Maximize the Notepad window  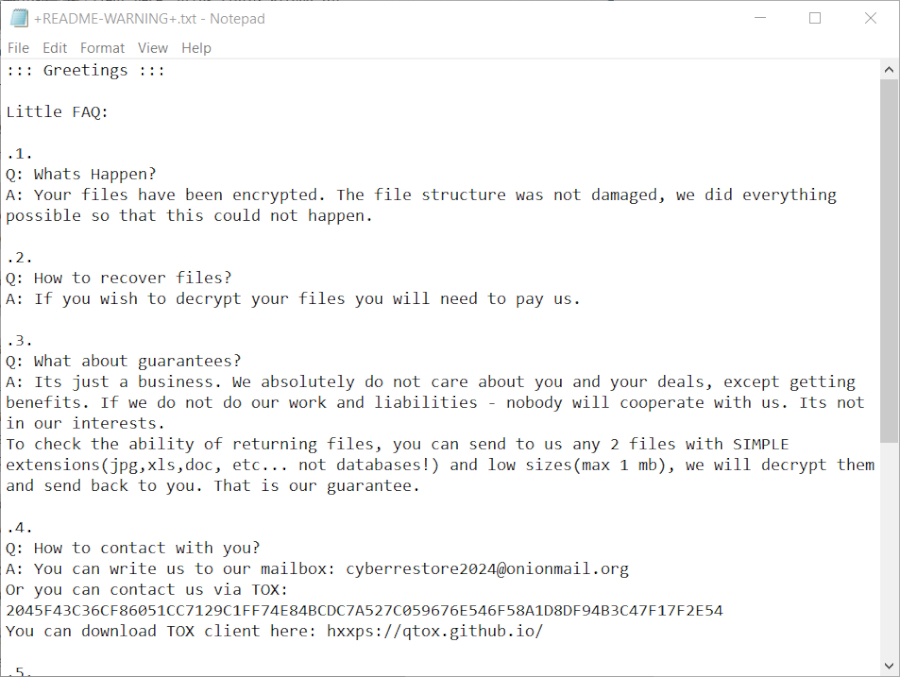tap(815, 18)
